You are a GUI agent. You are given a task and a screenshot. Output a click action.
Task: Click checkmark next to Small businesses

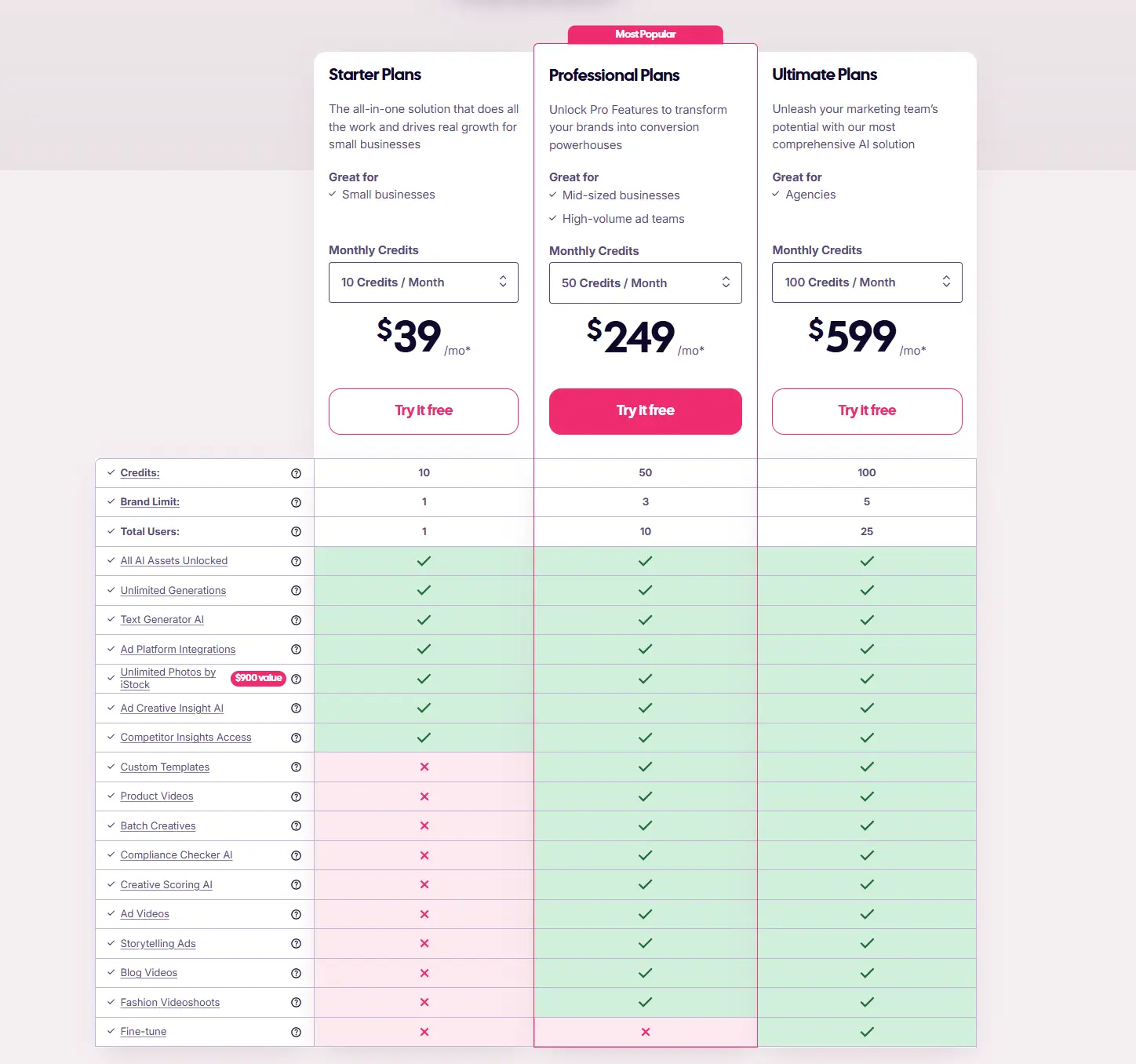click(333, 195)
